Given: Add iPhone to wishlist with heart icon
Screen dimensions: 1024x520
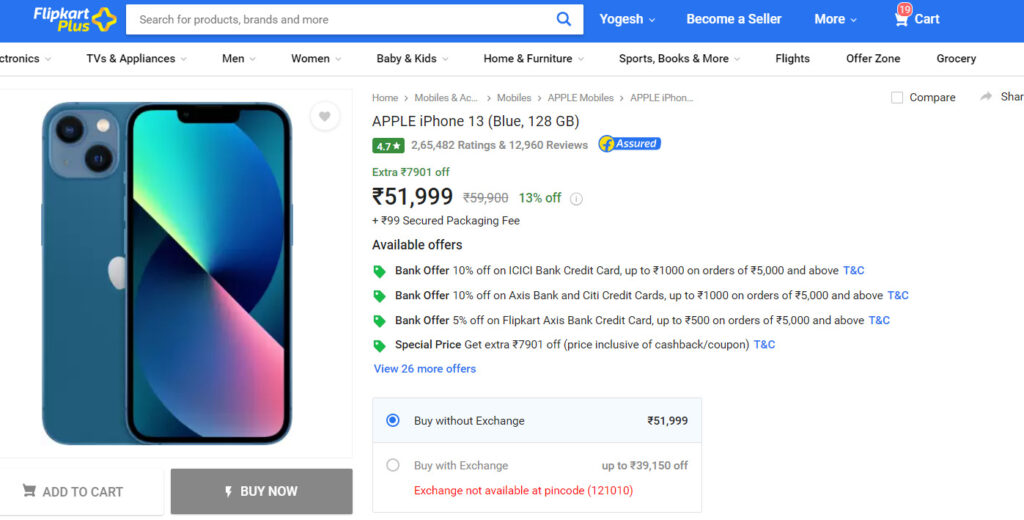Looking at the screenshot, I should [x=325, y=116].
